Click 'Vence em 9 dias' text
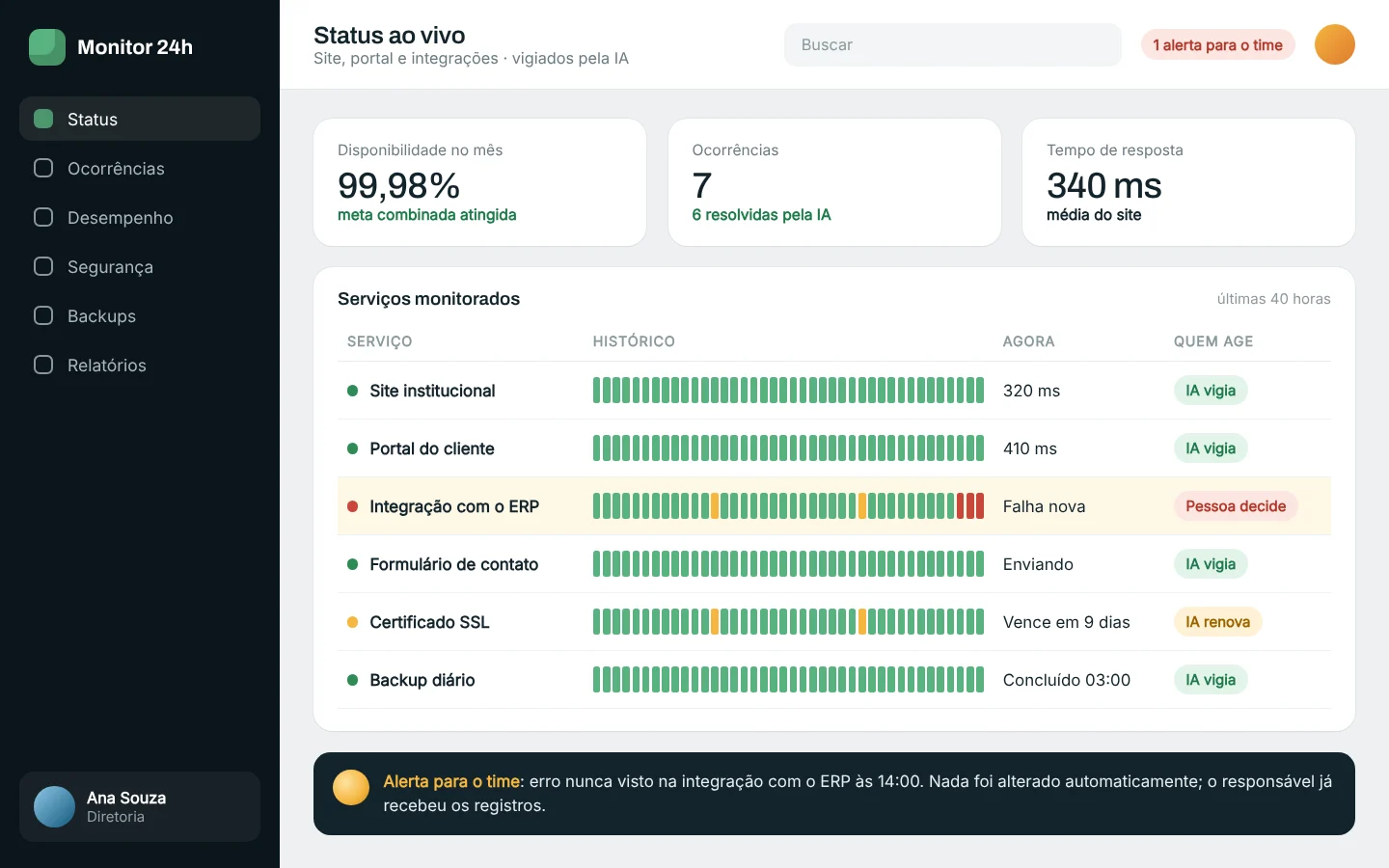The width and height of the screenshot is (1389, 868). [x=1066, y=622]
